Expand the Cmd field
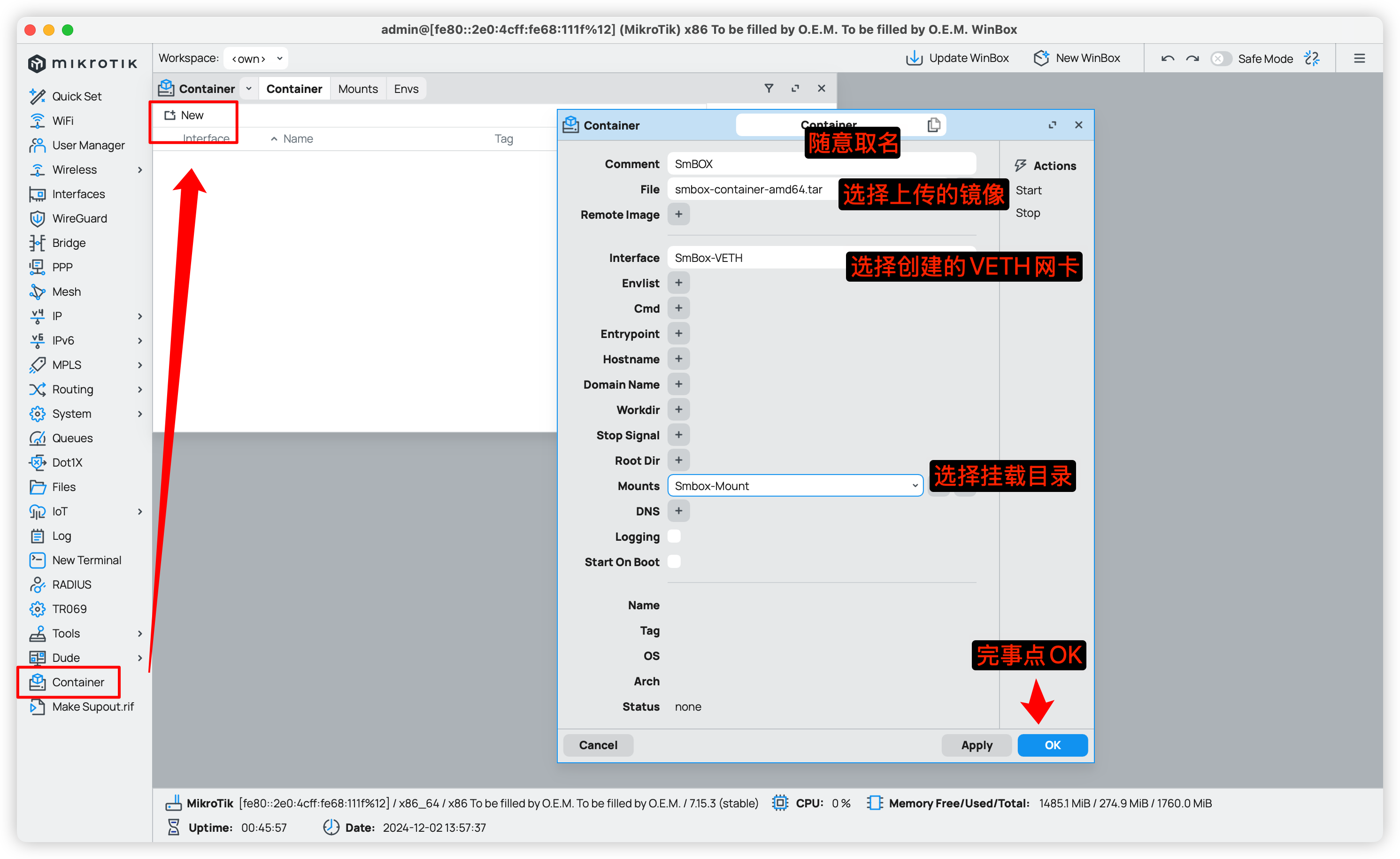Viewport: 1400px width, 859px height. point(678,308)
